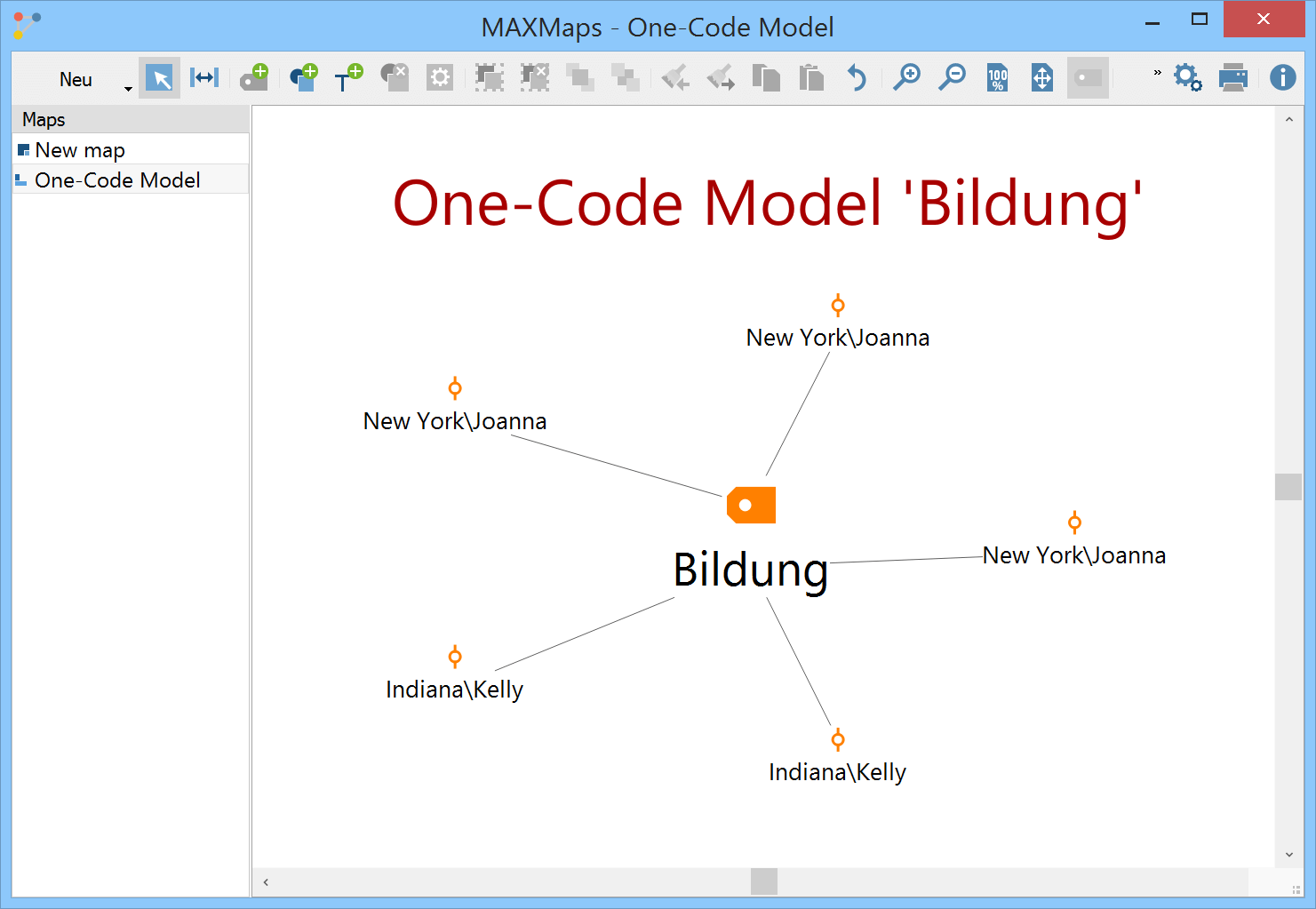Send selected object to back
Screen dimensions: 1316x909
[x=626, y=78]
